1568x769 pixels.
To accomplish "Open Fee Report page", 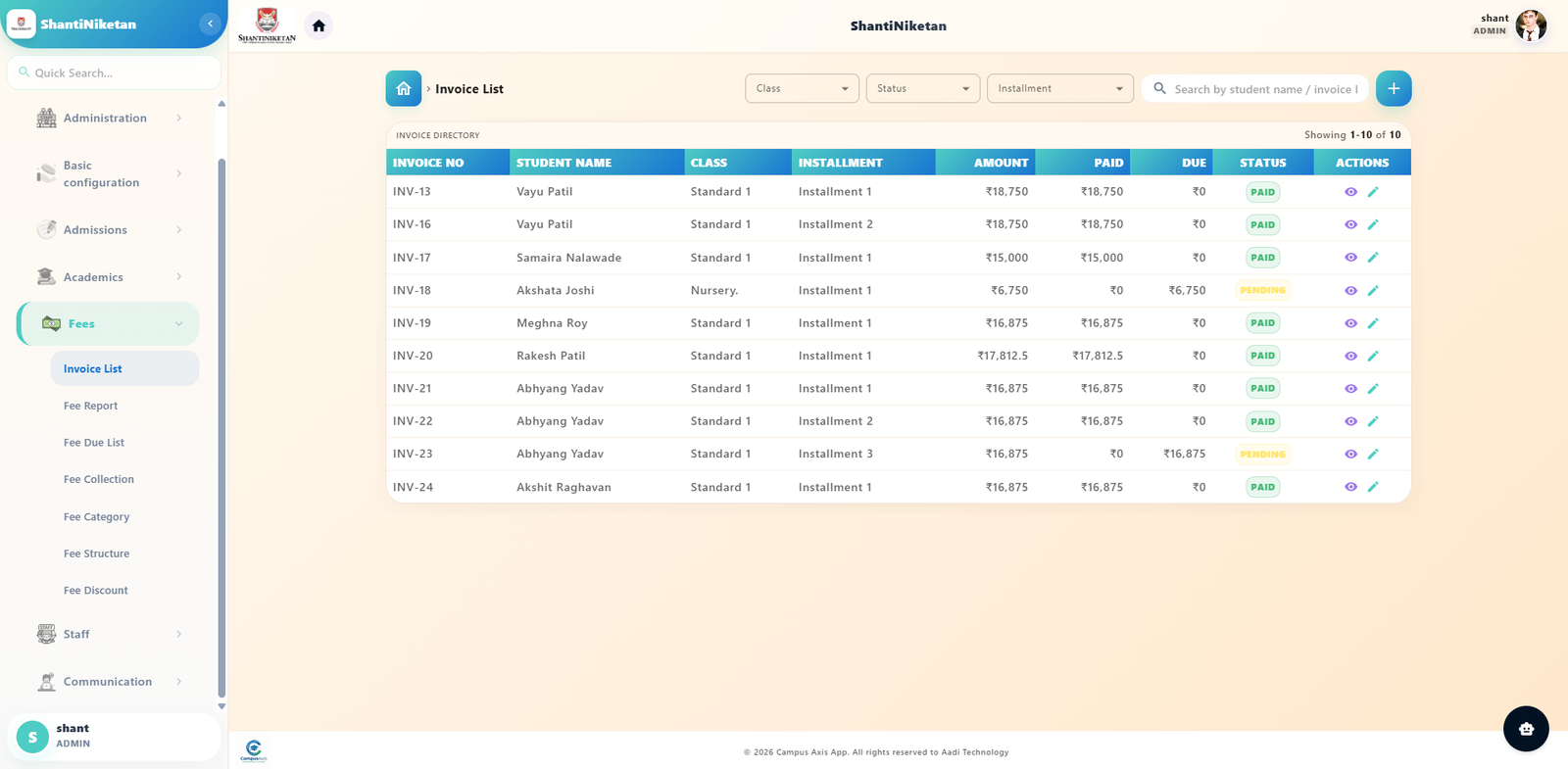I will [124, 406].
